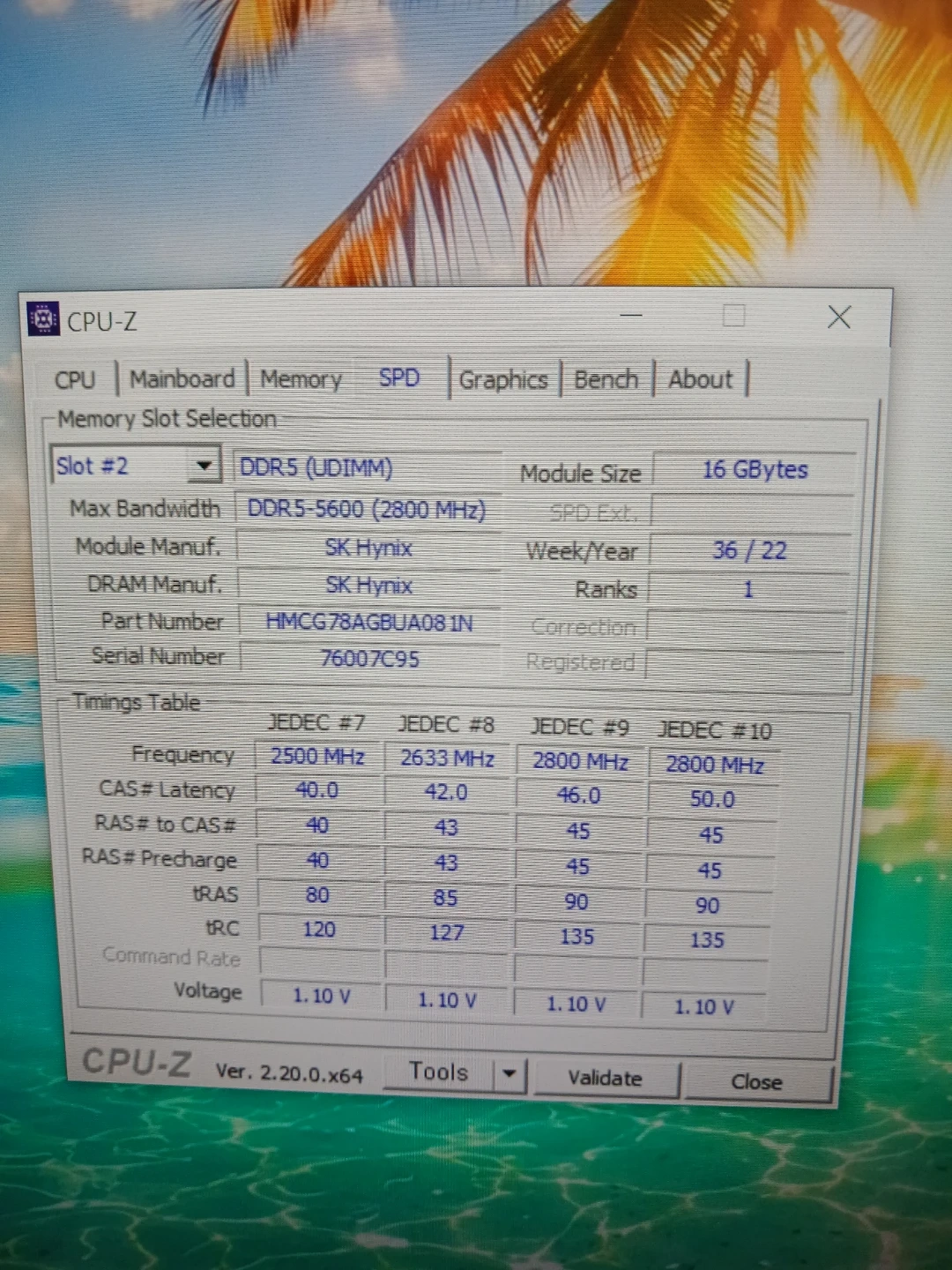
Task: Expand the Tools dropdown arrow
Action: point(509,1073)
